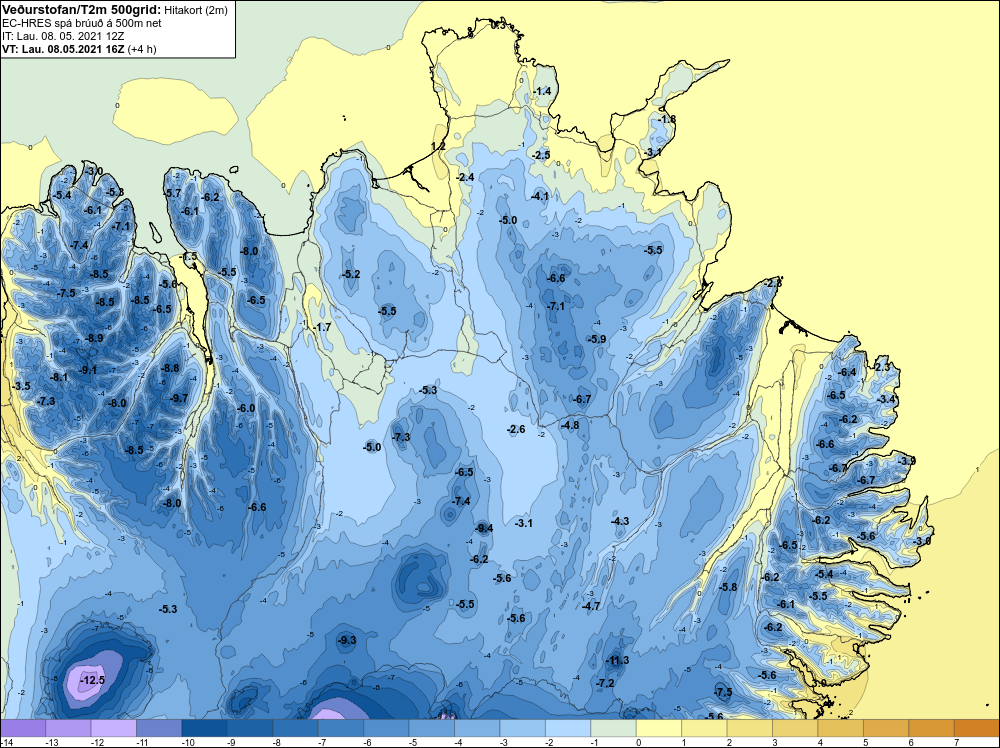Viewport: 1000px width, 748px height.
Task: Click the -5.7 temperature label
Action: click(x=172, y=193)
